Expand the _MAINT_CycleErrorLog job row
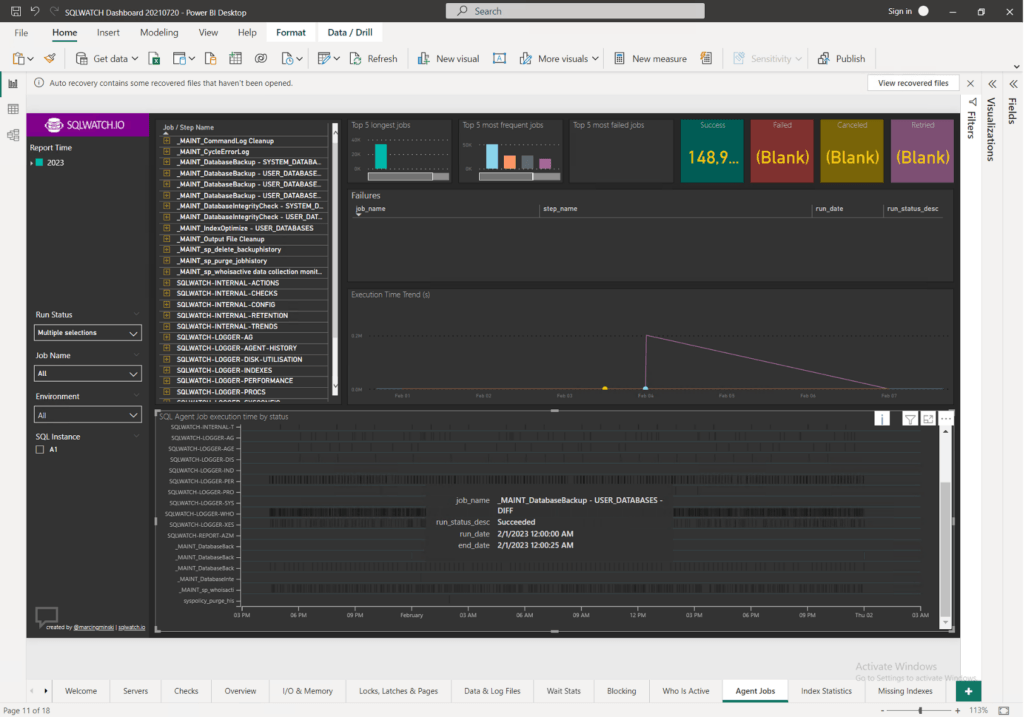Image resolution: width=1024 pixels, height=717 pixels. click(166, 151)
